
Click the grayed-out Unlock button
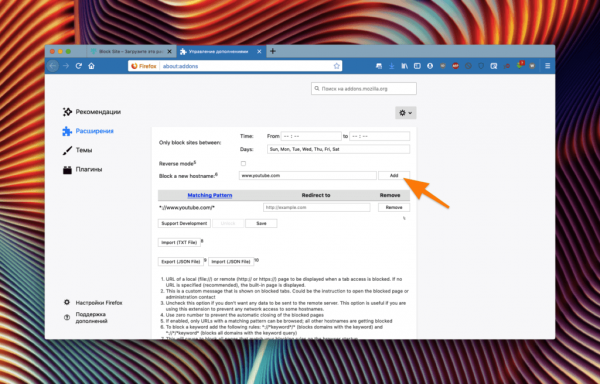[x=228, y=223]
